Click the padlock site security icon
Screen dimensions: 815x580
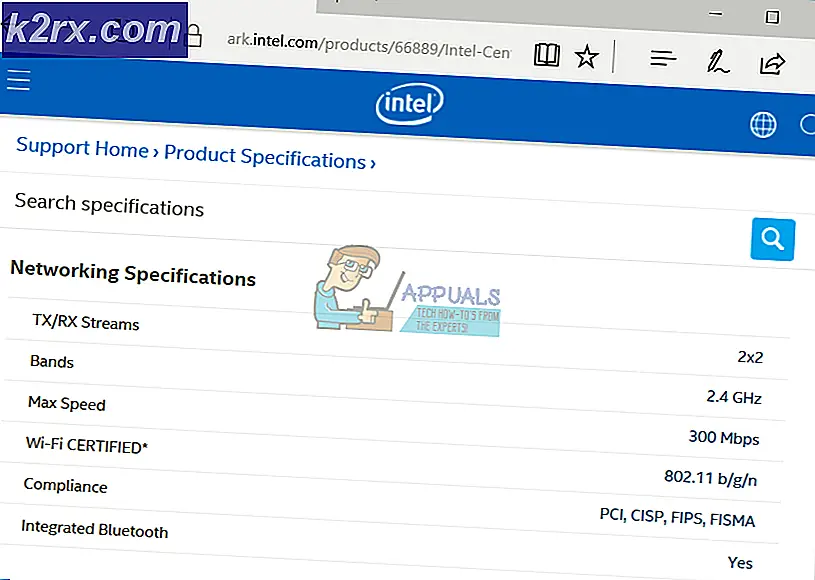pyautogui.click(x=194, y=35)
